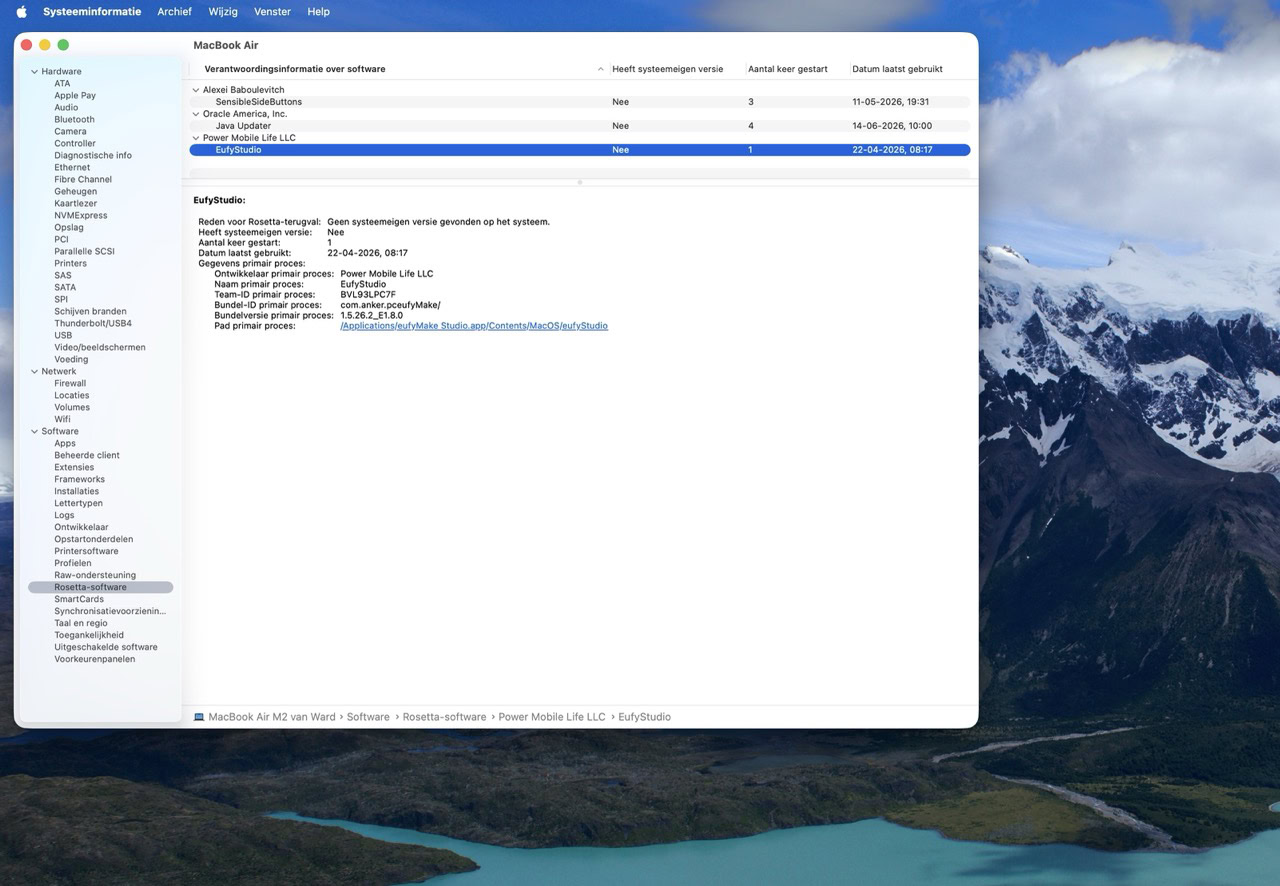Viewport: 1280px width, 886px height.
Task: Select Profielen in the sidebar
Action: [x=73, y=564]
